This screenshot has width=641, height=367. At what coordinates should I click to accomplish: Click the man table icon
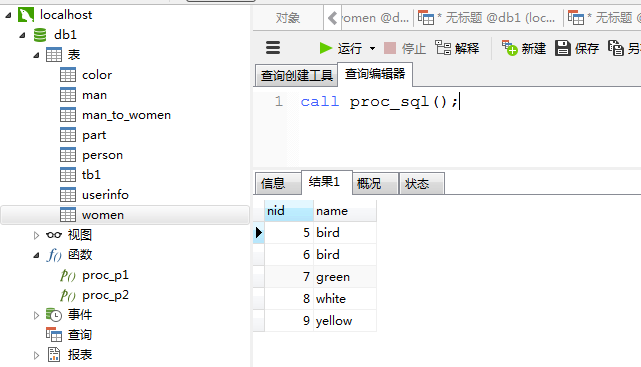68,95
